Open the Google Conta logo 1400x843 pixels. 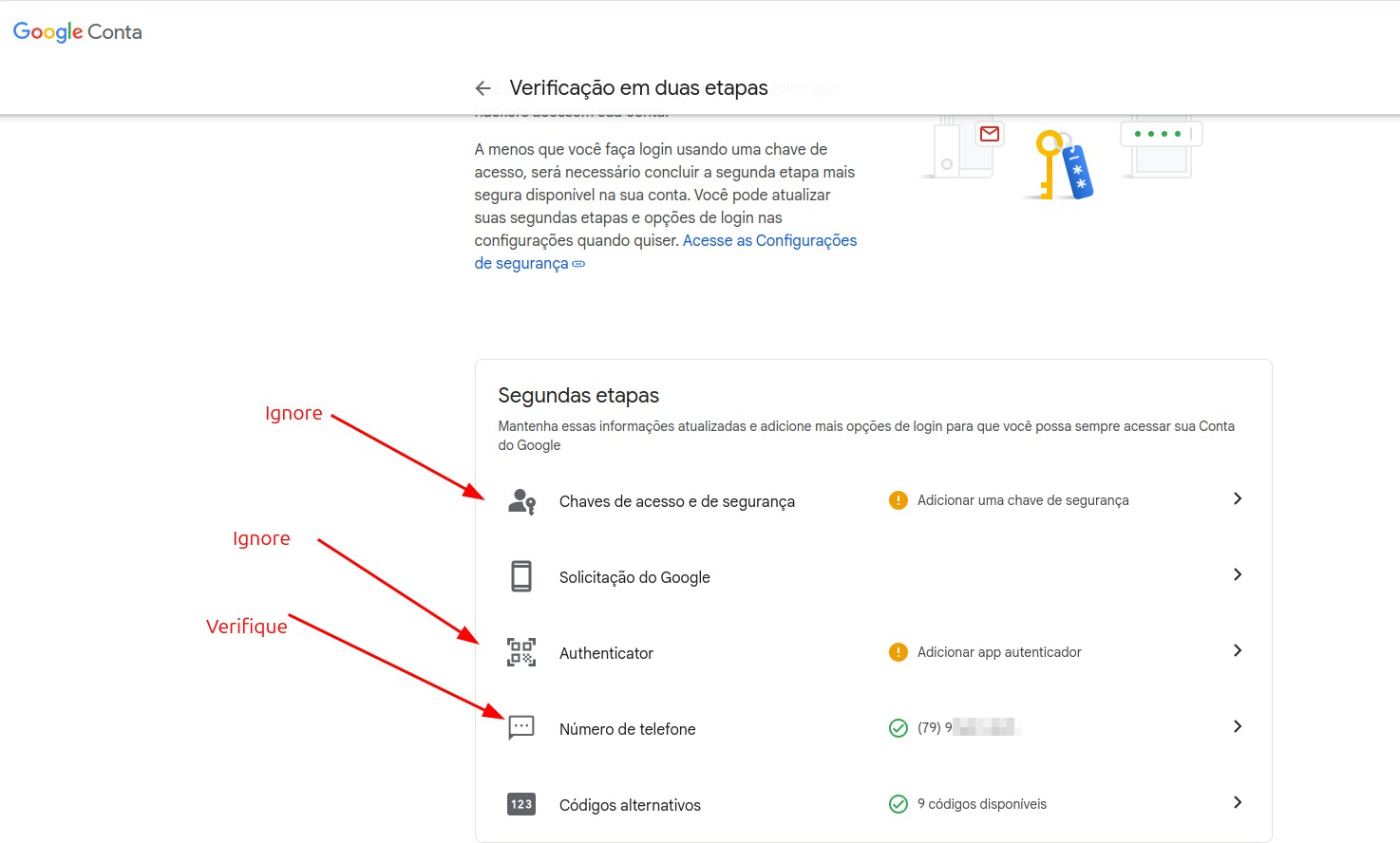[78, 31]
